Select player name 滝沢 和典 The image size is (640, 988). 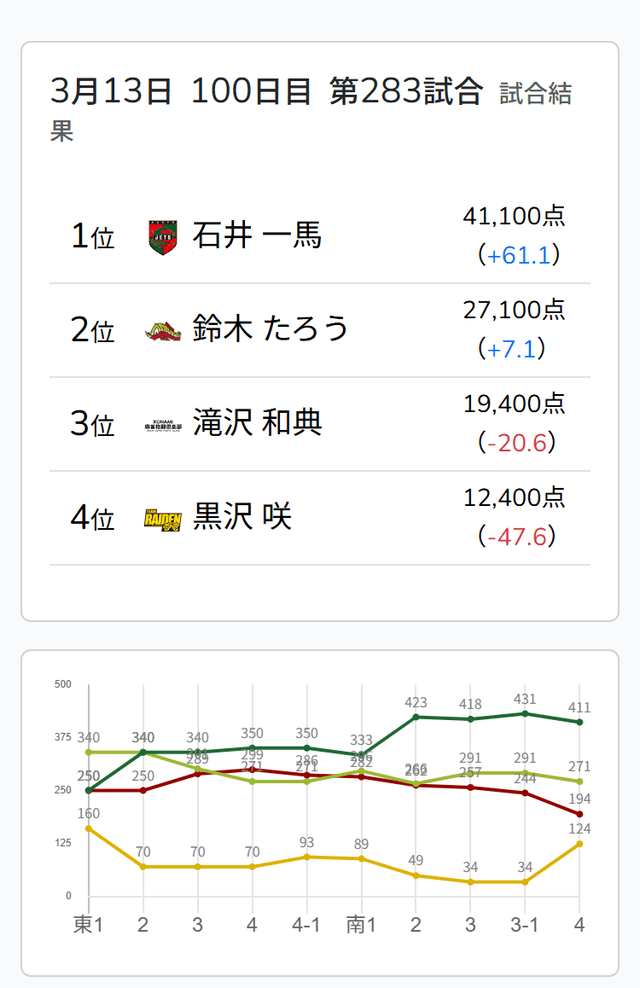tap(257, 425)
